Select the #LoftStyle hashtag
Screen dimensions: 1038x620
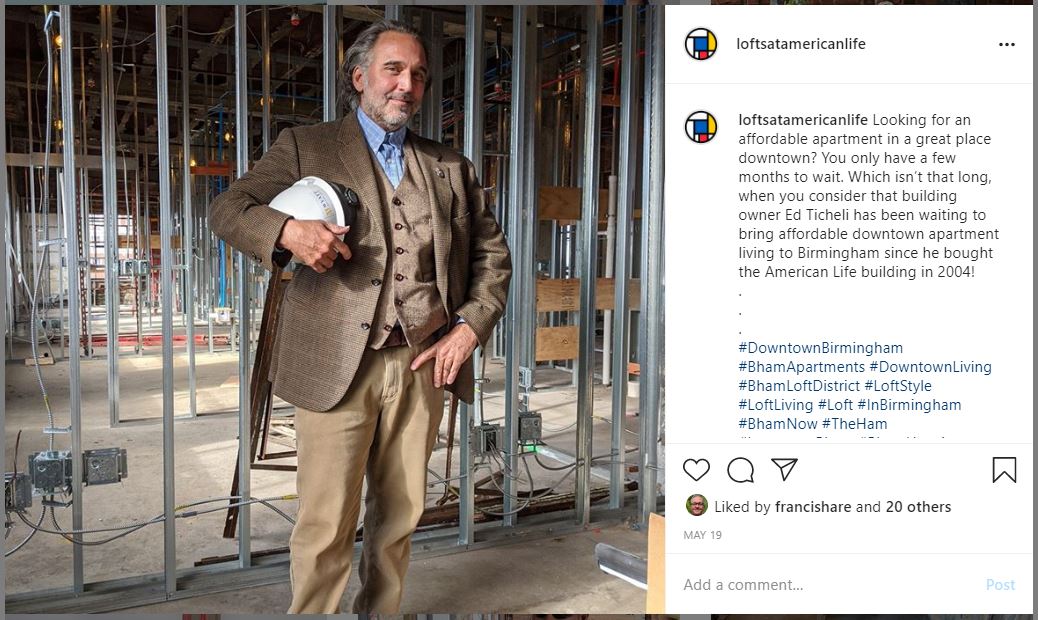pyautogui.click(x=898, y=386)
